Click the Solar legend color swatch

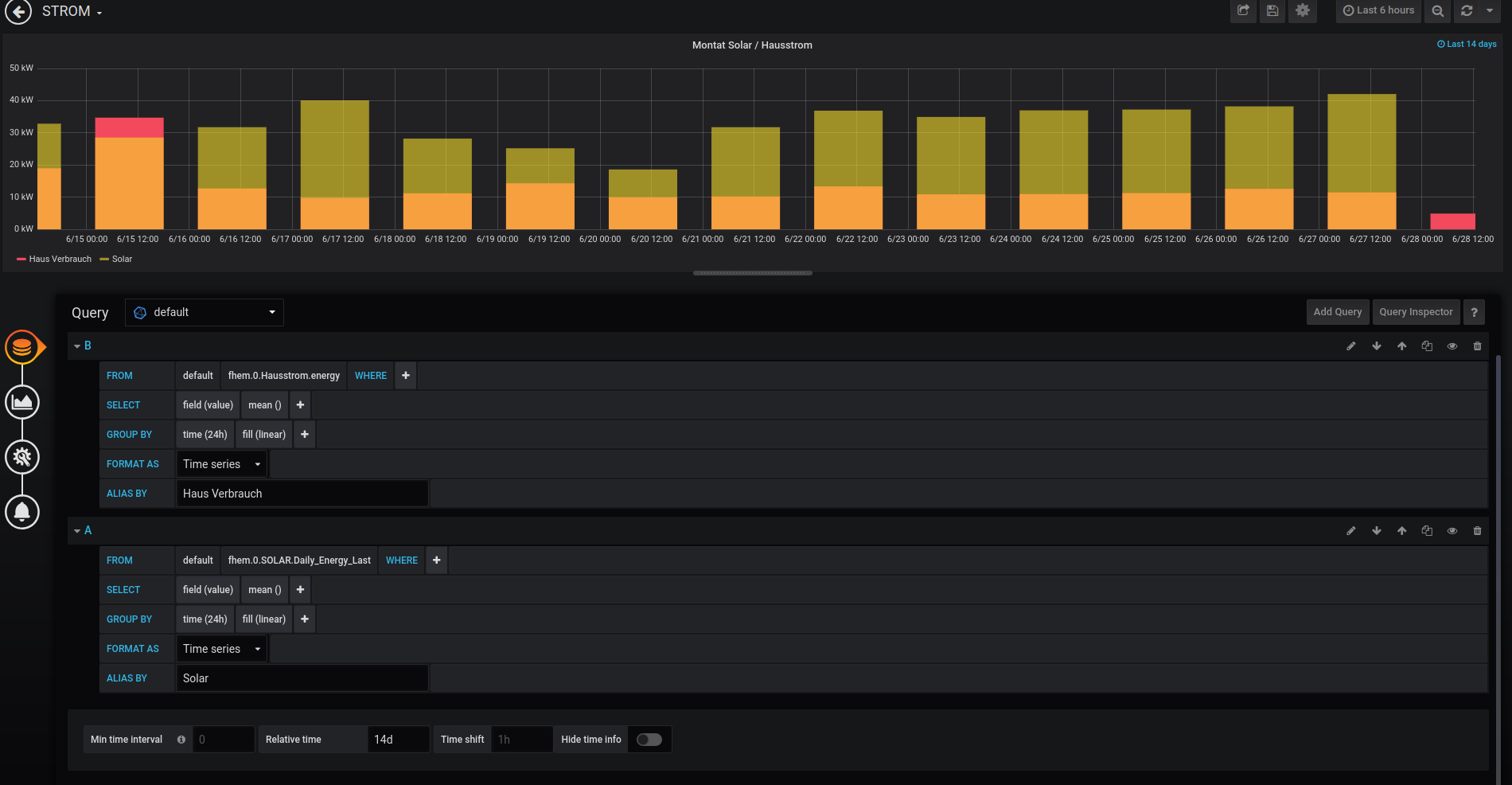pyautogui.click(x=104, y=260)
